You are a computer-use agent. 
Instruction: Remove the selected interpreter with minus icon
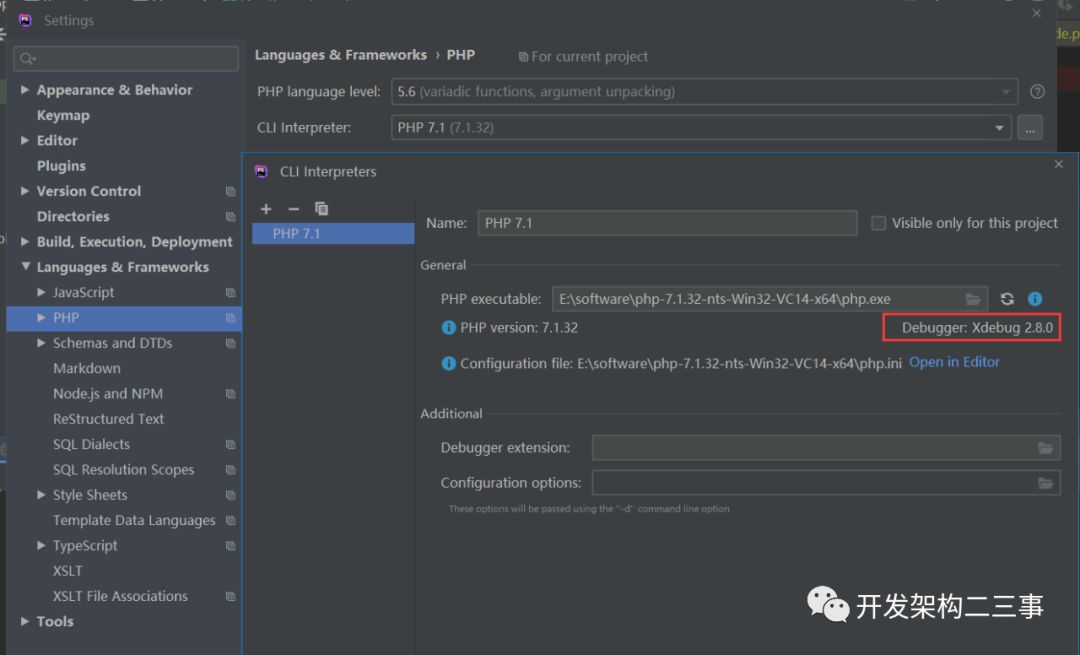[293, 209]
